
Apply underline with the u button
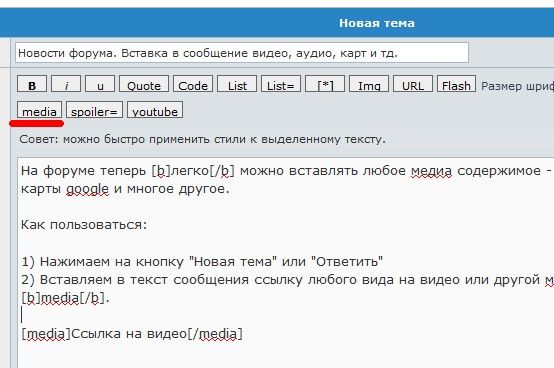click(100, 84)
